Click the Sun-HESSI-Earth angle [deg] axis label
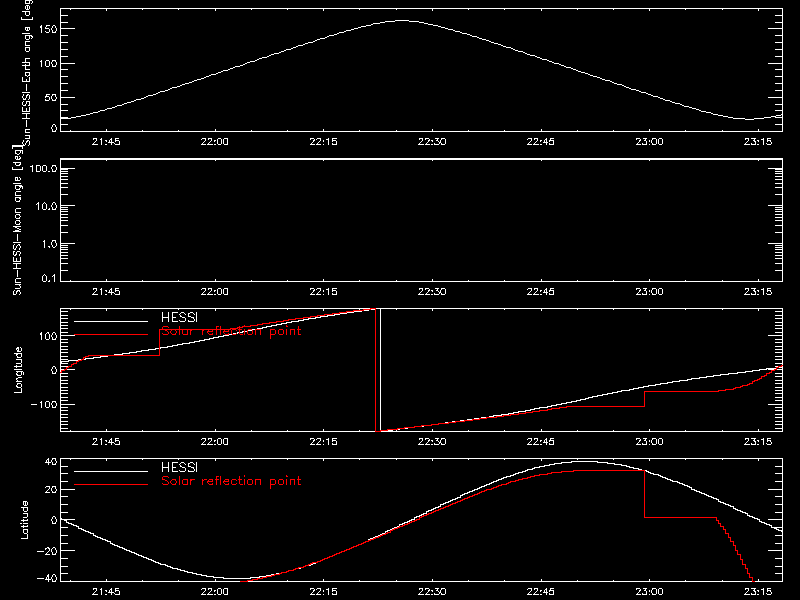 (28, 72)
